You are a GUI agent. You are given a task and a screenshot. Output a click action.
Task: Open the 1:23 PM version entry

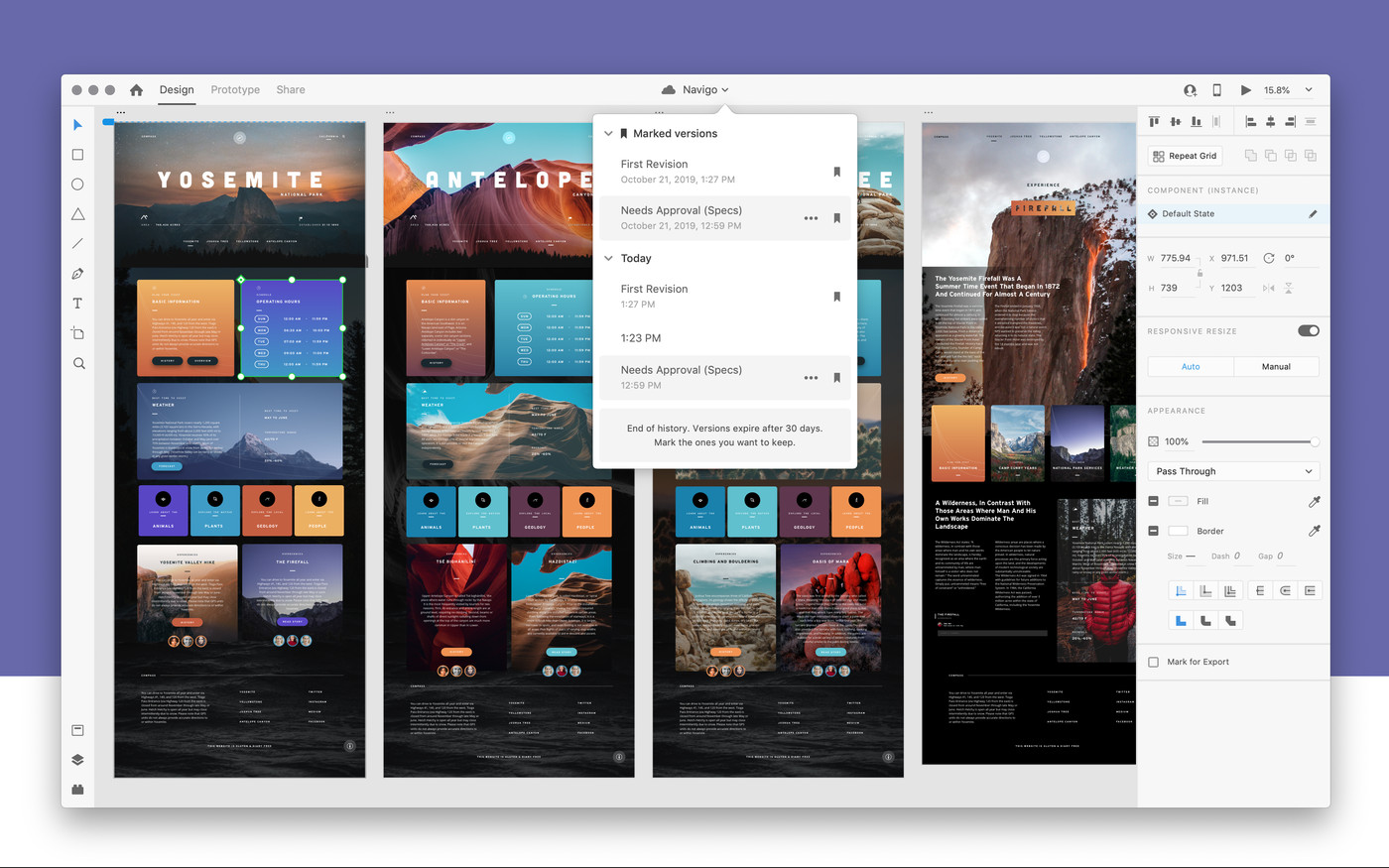[x=725, y=338]
